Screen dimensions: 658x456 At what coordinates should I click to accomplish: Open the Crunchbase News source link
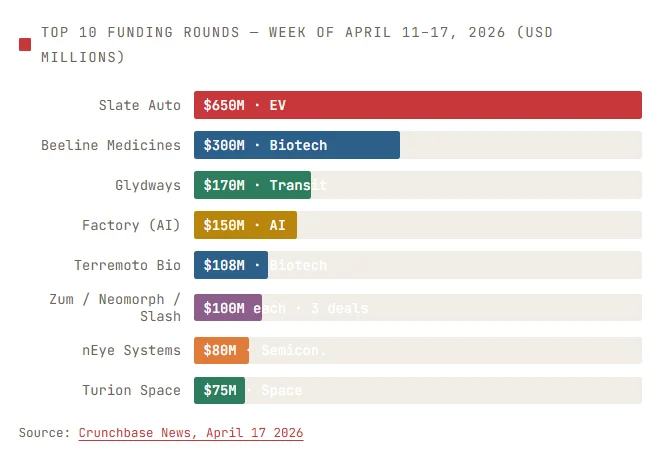click(x=190, y=433)
